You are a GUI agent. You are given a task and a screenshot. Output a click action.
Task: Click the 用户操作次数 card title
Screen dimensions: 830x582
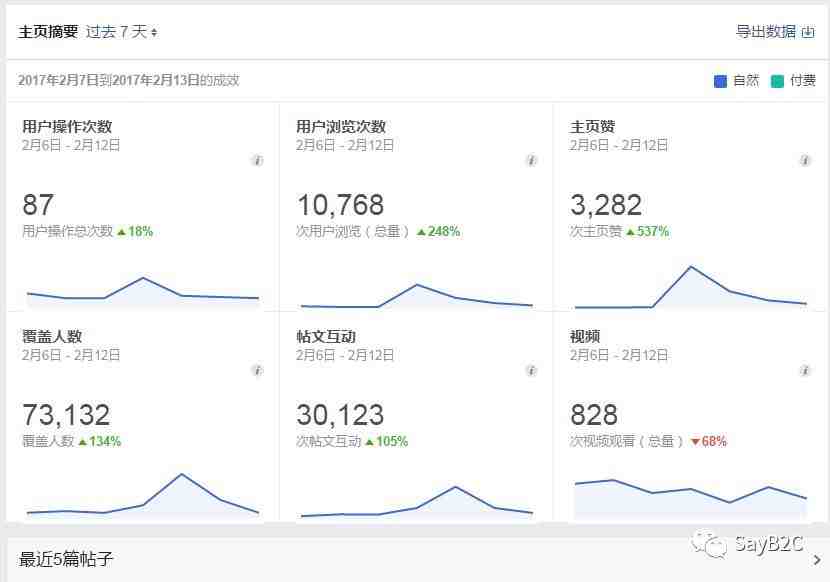[x=67, y=127]
